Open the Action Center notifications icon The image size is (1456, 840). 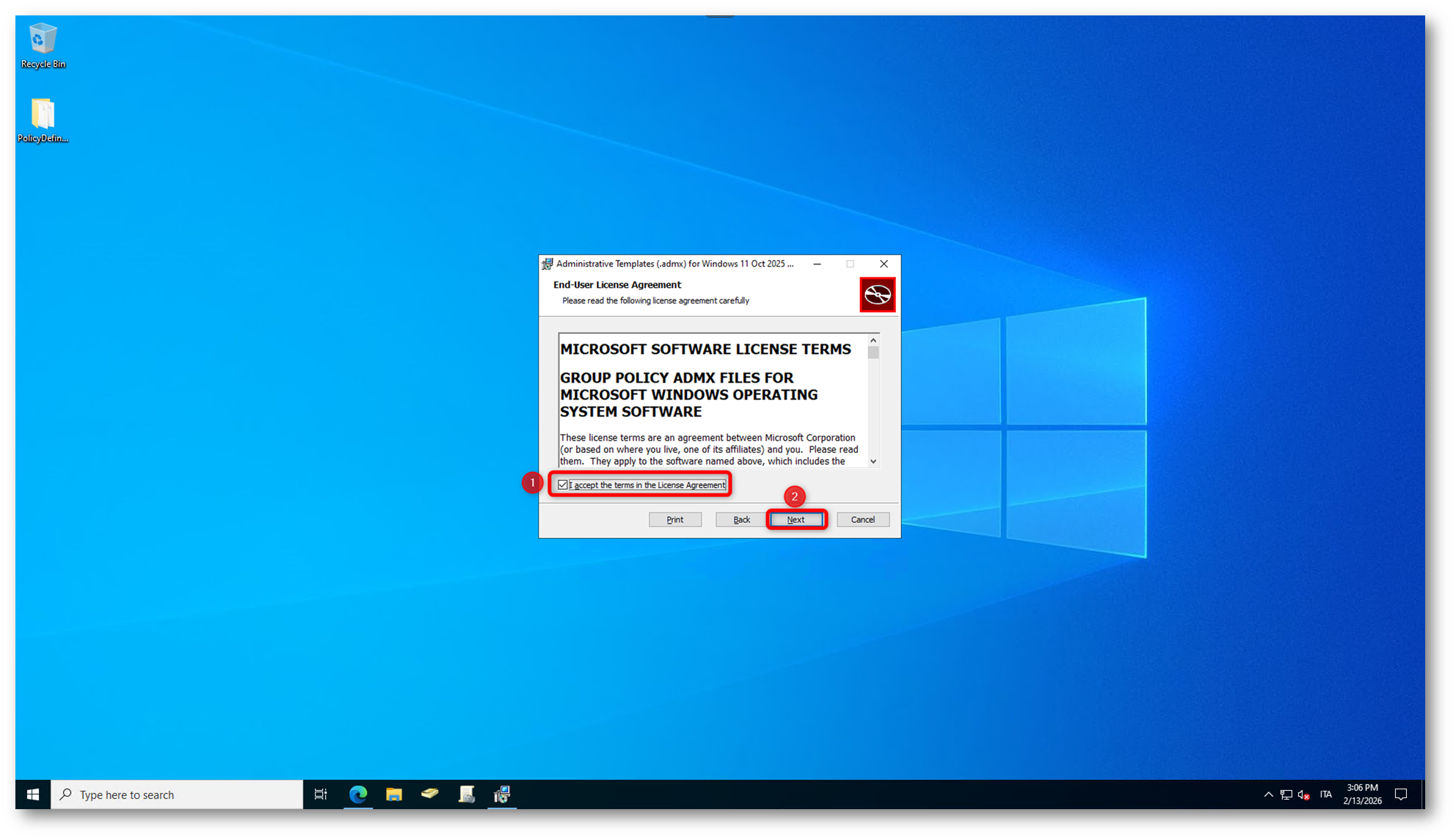[x=1401, y=794]
